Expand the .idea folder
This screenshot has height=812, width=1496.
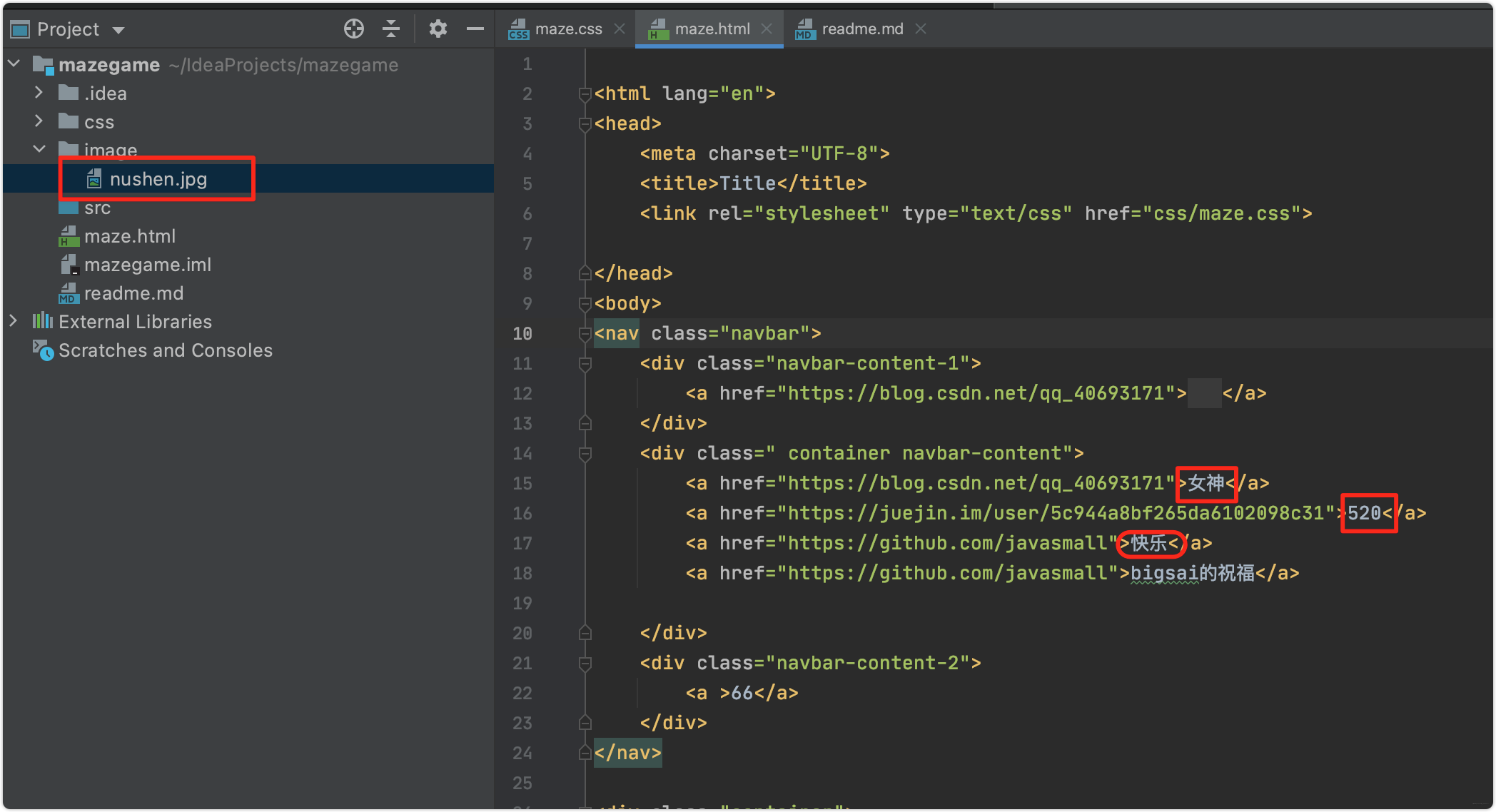(39, 93)
